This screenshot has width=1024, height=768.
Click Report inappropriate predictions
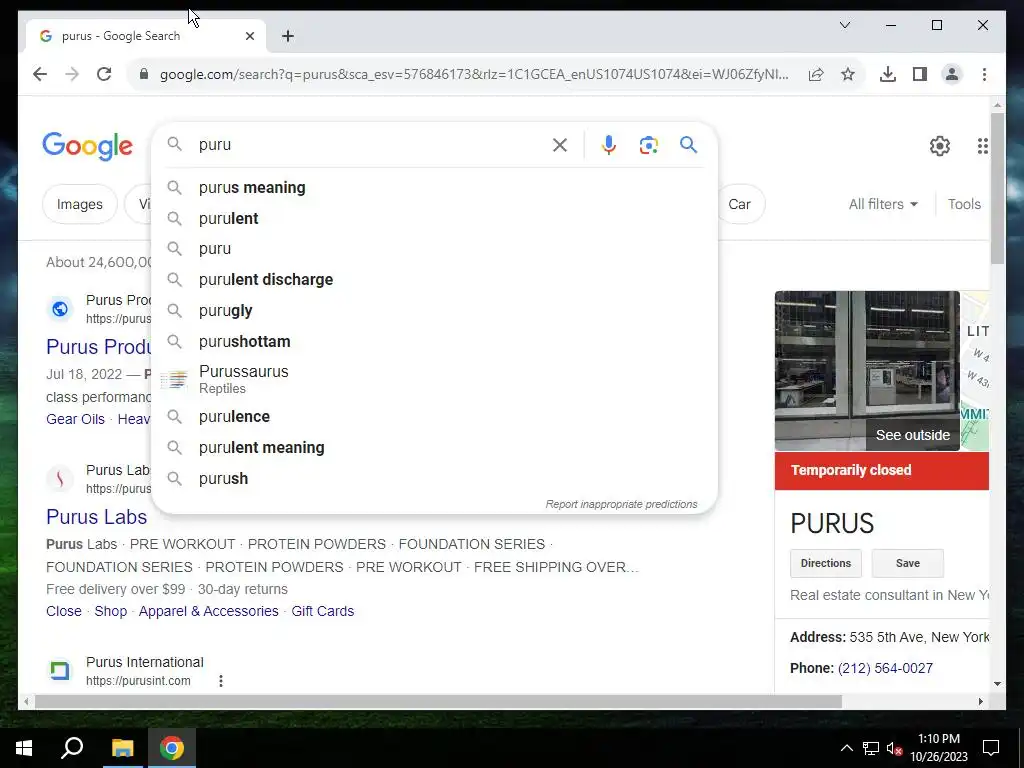pos(621,504)
